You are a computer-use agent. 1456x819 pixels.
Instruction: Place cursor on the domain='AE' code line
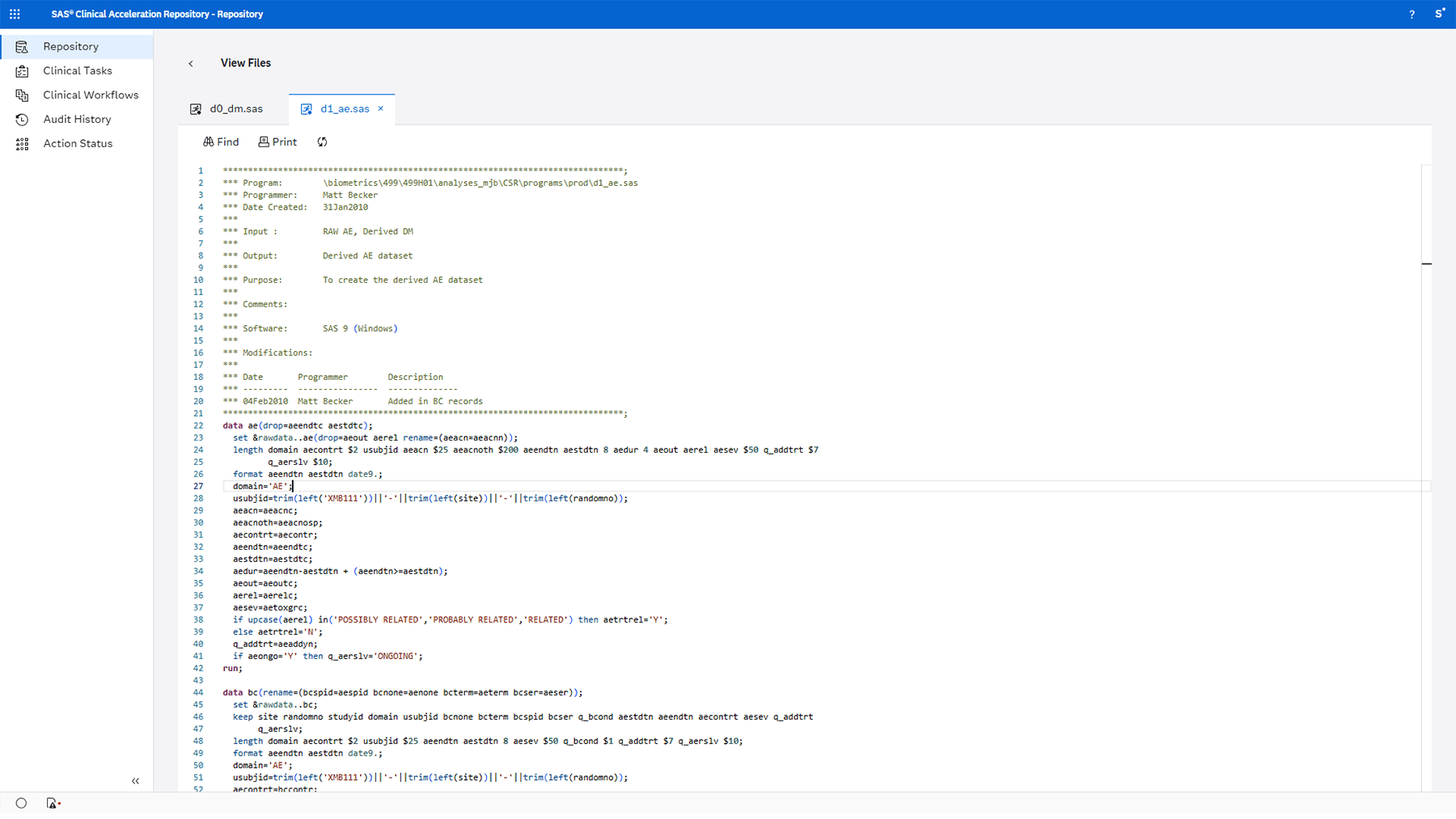click(x=259, y=486)
